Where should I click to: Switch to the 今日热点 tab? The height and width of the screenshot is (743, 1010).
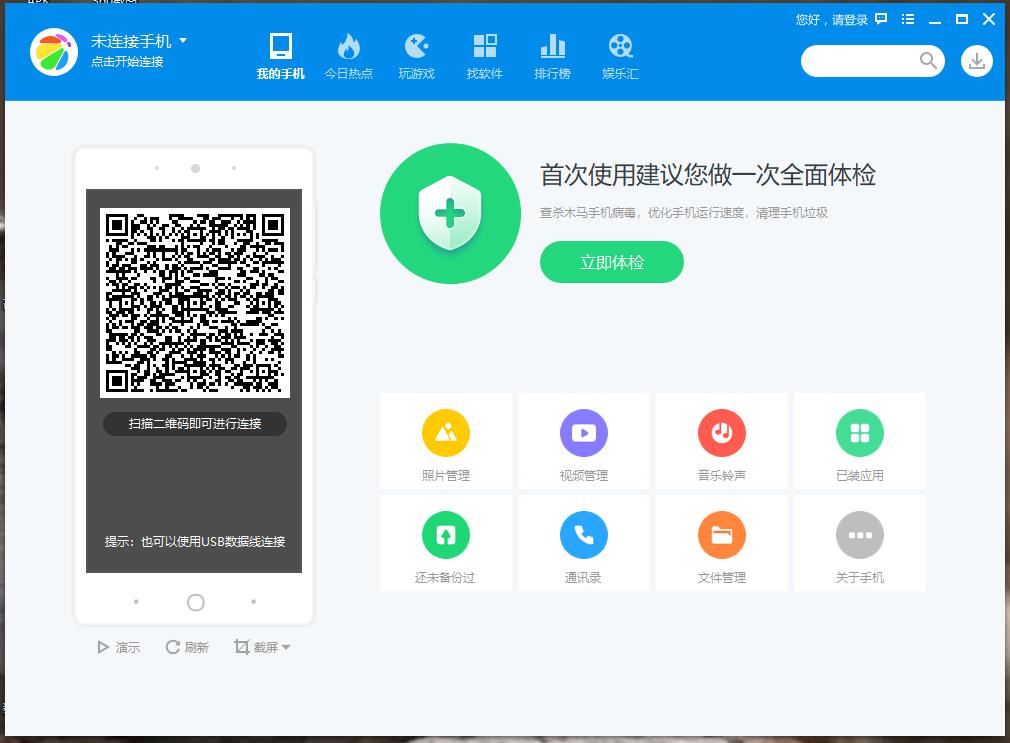(348, 57)
